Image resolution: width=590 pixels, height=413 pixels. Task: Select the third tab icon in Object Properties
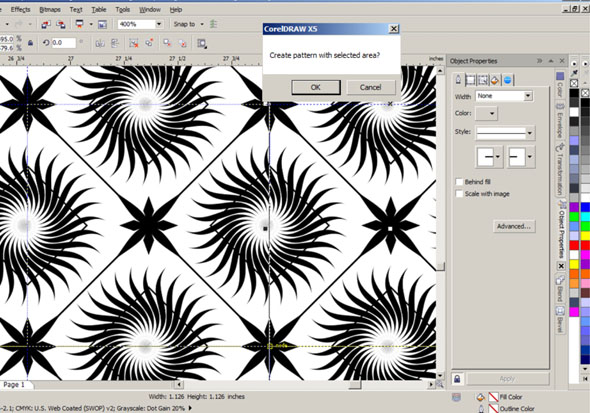pyautogui.click(x=482, y=80)
